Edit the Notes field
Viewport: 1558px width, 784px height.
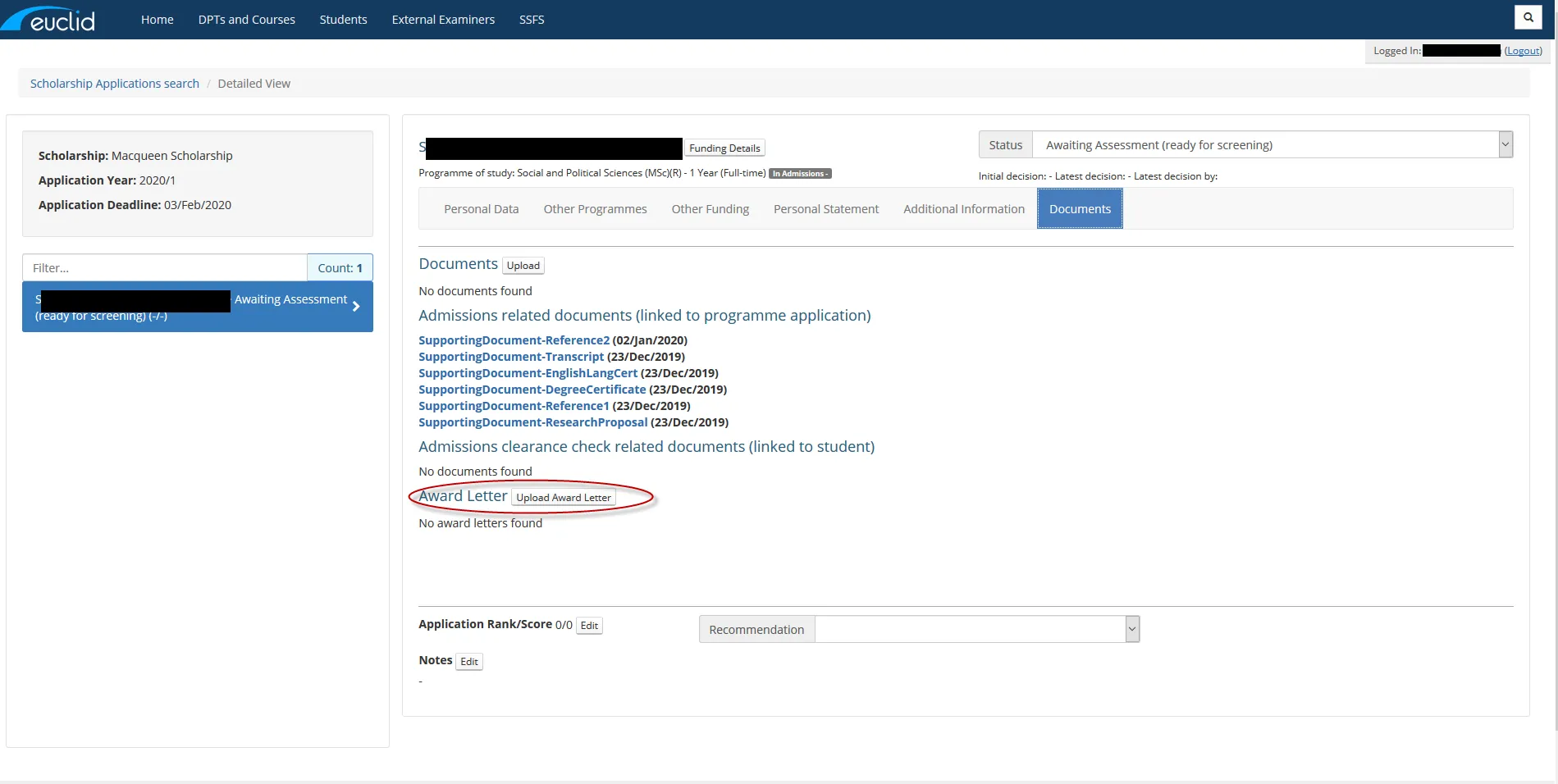tap(468, 661)
